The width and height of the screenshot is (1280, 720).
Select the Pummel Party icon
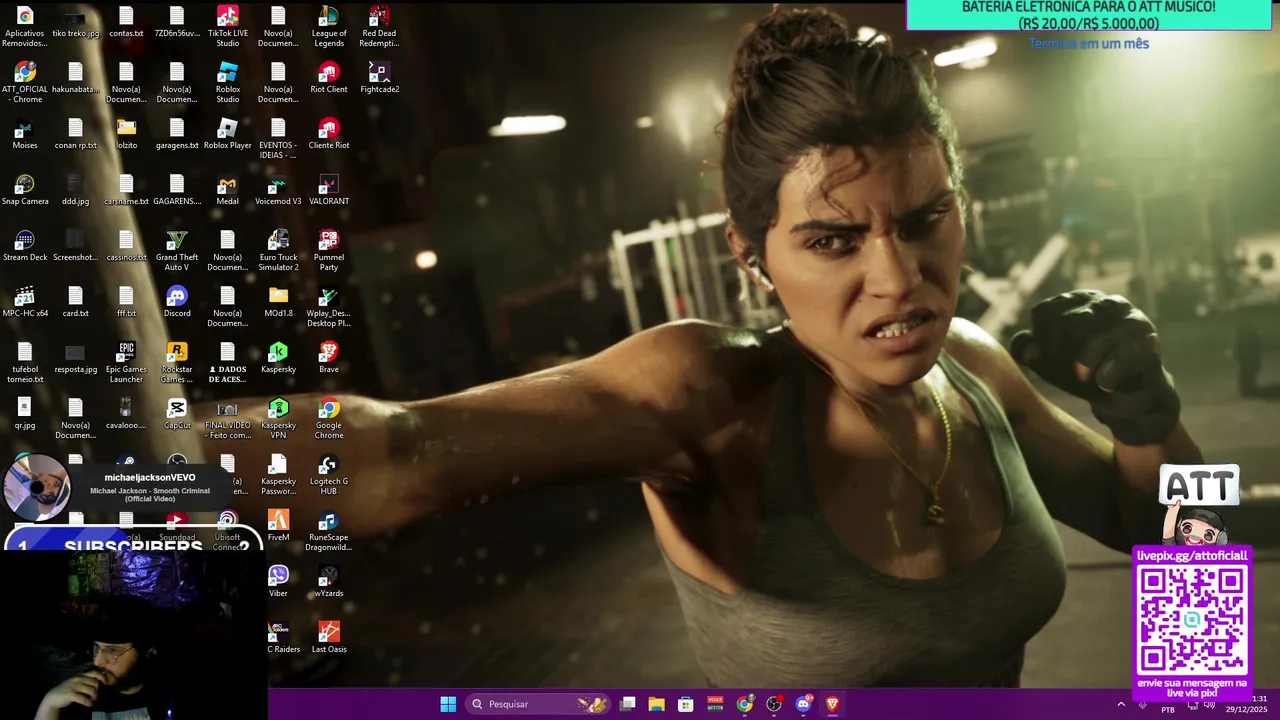(328, 250)
